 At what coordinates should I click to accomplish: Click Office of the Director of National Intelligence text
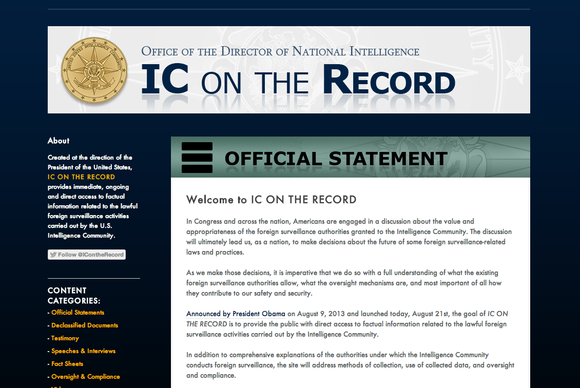click(280, 51)
